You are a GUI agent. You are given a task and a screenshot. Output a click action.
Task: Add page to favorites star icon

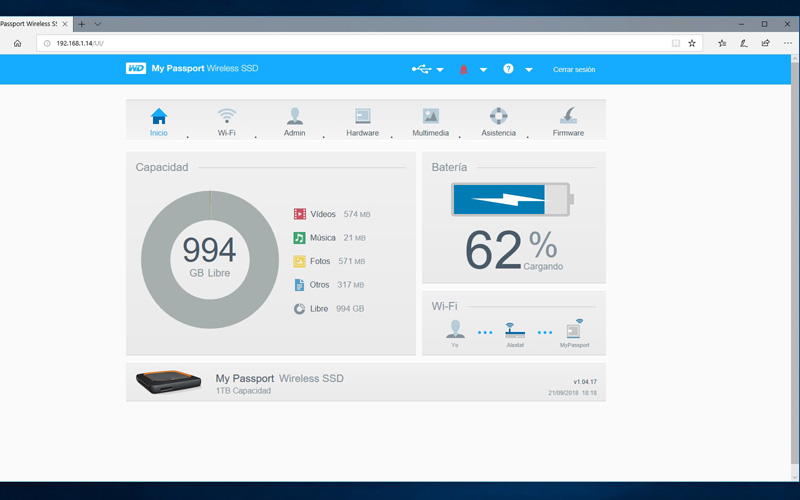point(692,43)
